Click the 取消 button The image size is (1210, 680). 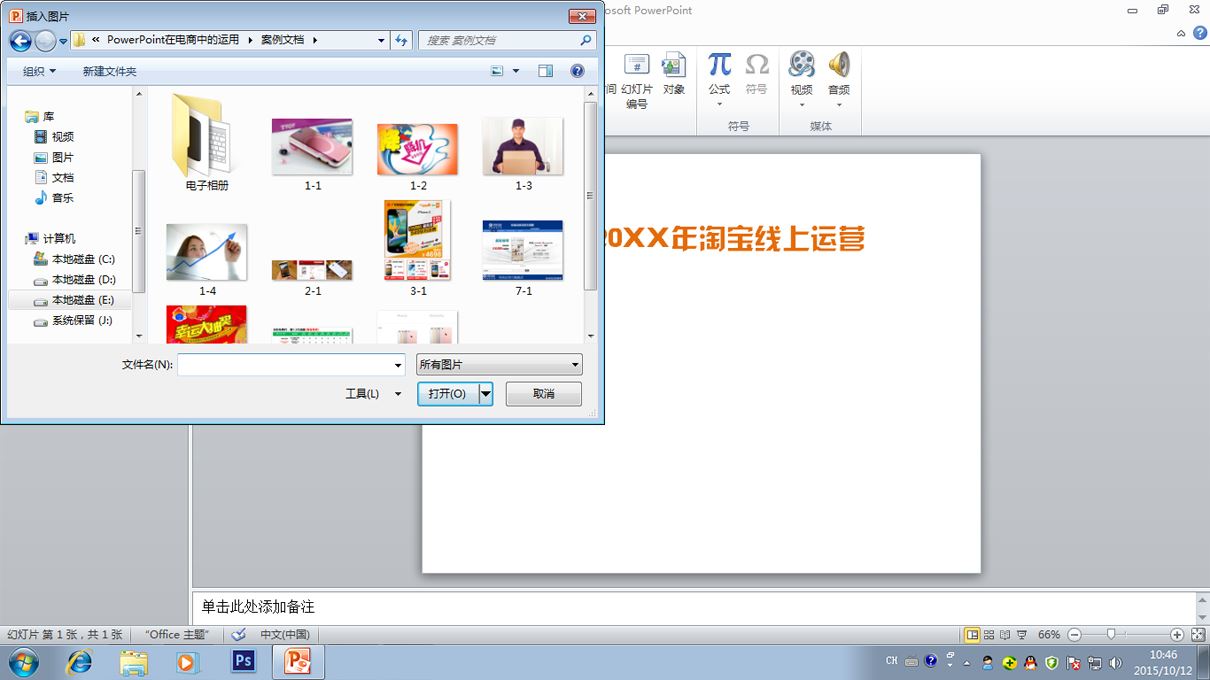pos(543,394)
